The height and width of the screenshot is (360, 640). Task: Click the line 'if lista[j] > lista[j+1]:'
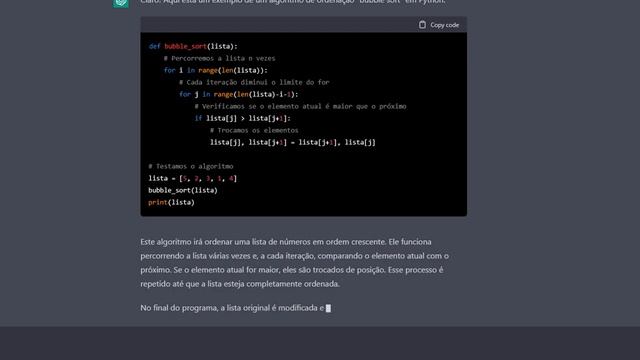click(242, 118)
